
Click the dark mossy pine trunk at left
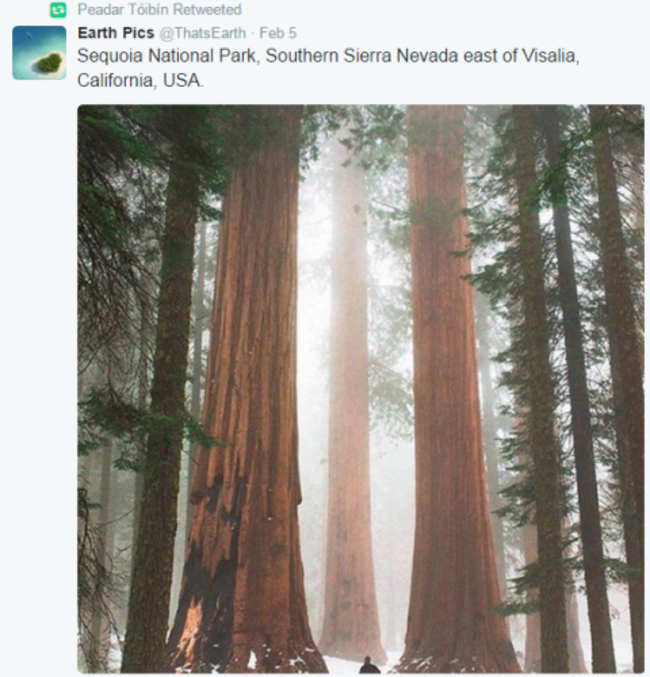(x=166, y=389)
